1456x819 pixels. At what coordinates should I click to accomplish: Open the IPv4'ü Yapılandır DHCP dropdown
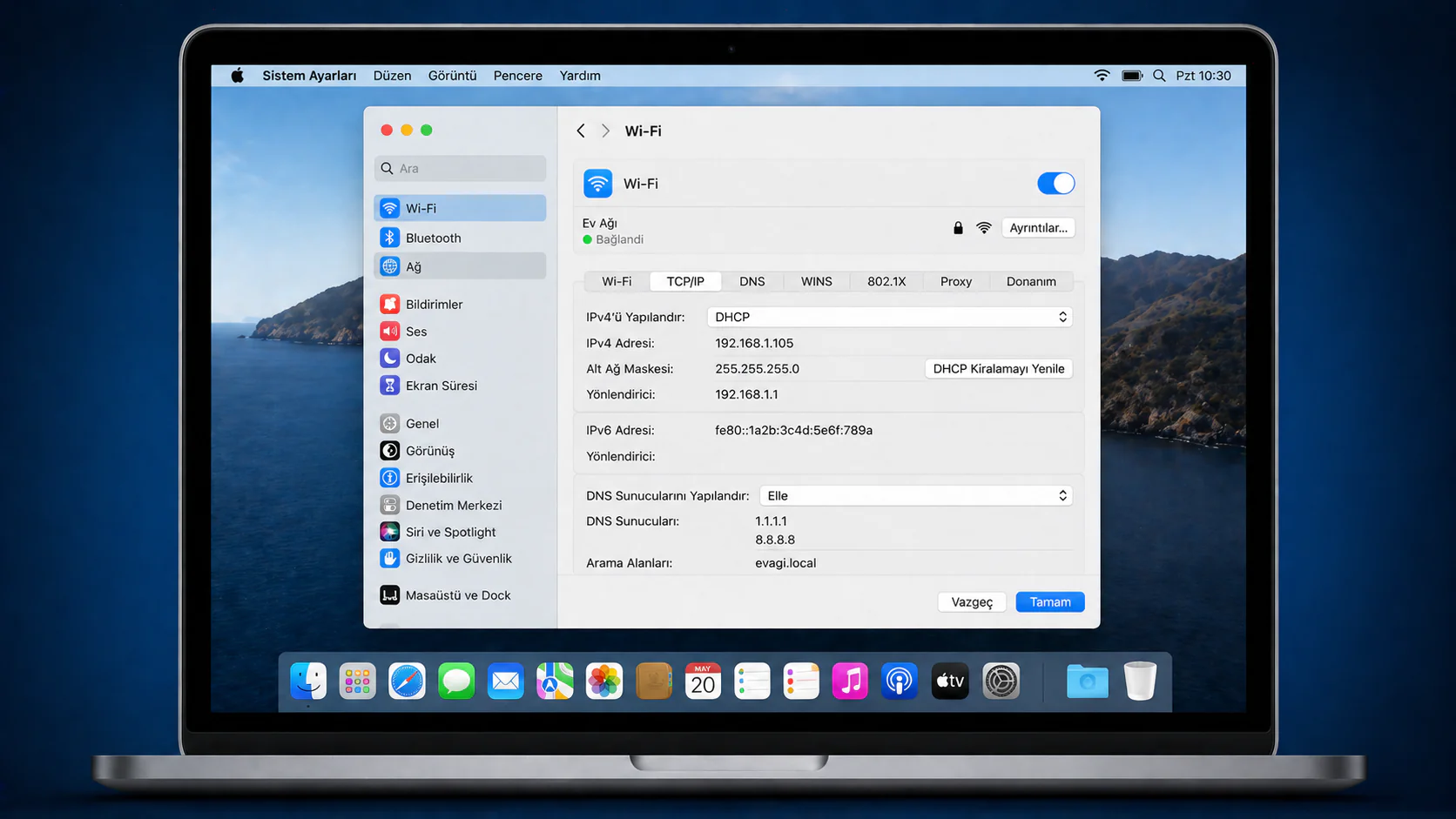(x=889, y=317)
